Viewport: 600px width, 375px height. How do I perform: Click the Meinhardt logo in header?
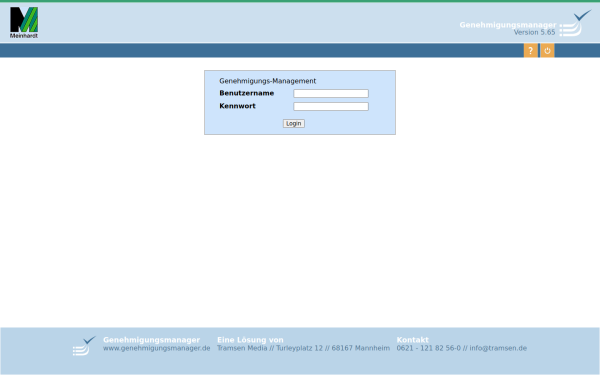pyautogui.click(x=24, y=23)
